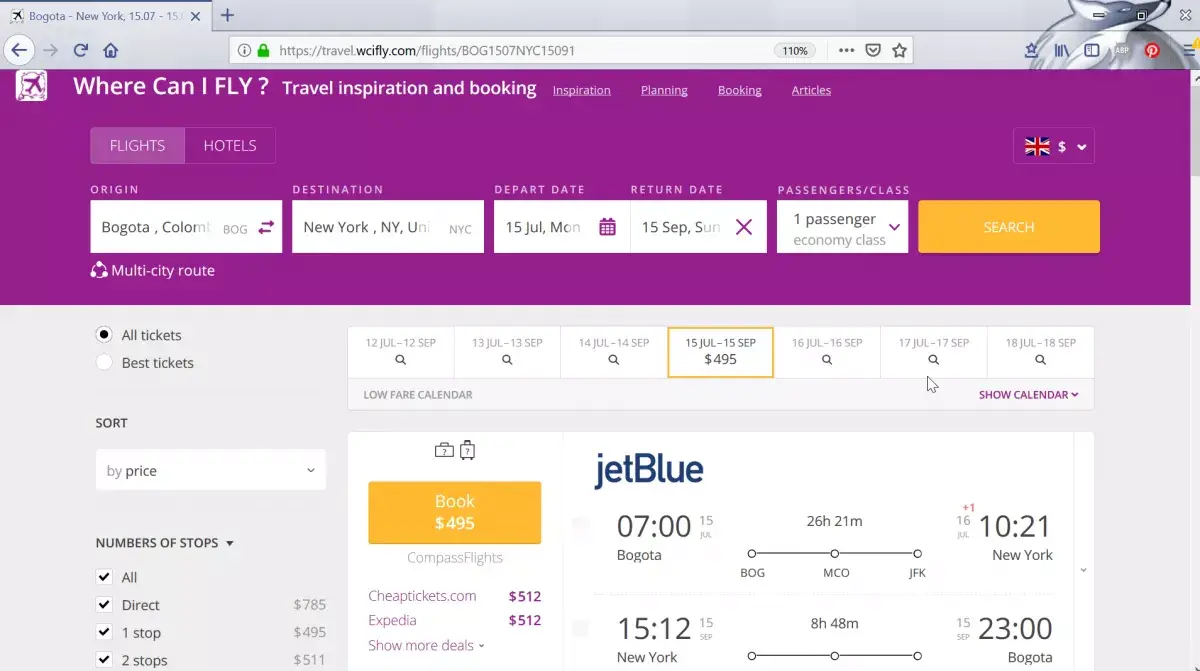Click the Origin field with Bogota
The image size is (1200, 671).
tap(186, 227)
